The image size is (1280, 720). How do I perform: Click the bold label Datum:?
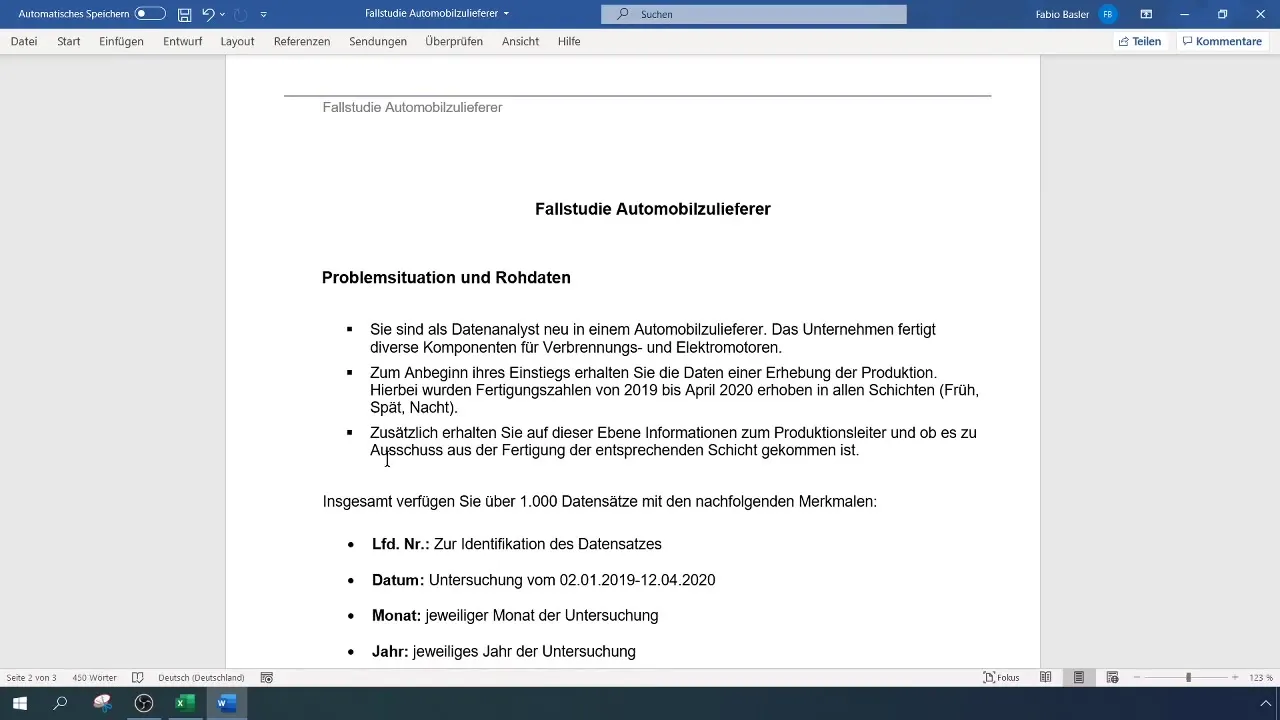point(398,580)
